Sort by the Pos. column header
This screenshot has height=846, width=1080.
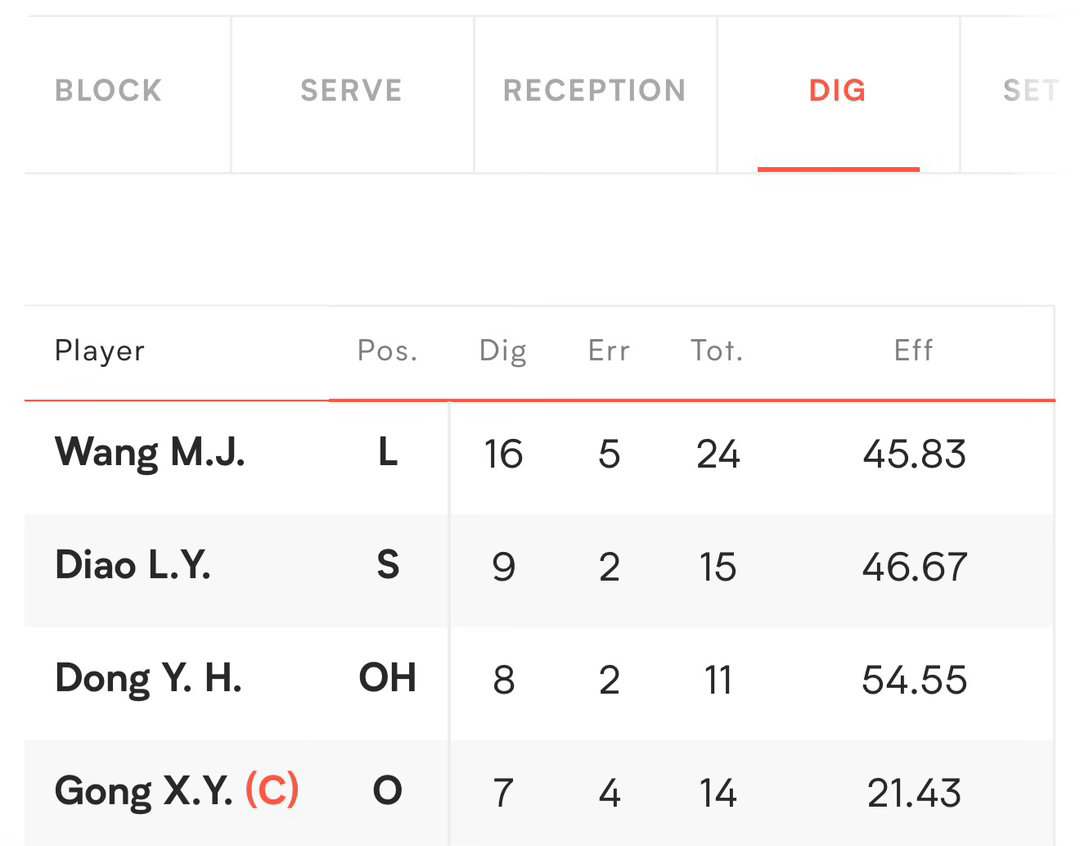click(x=387, y=351)
